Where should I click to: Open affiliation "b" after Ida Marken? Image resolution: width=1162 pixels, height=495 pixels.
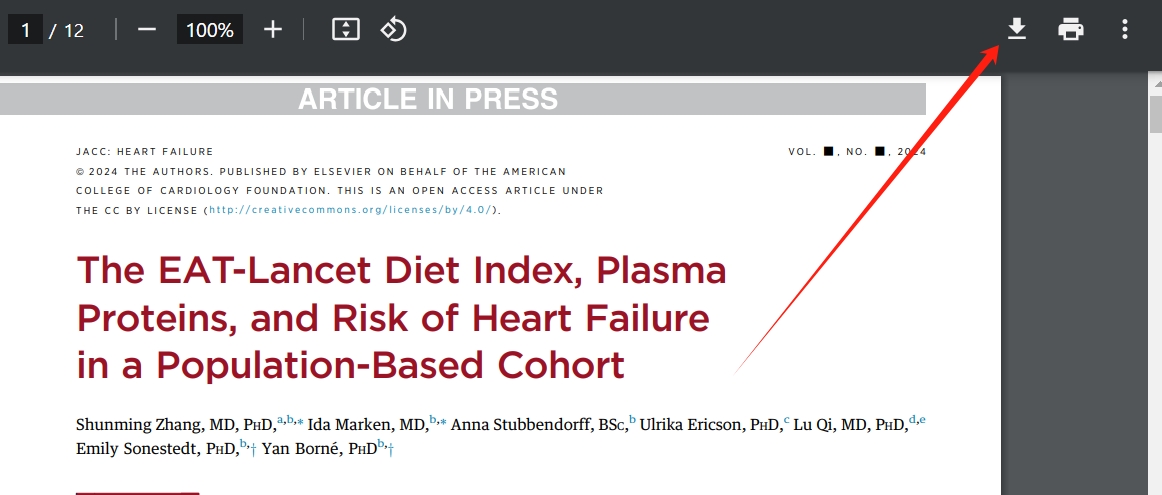pos(433,420)
